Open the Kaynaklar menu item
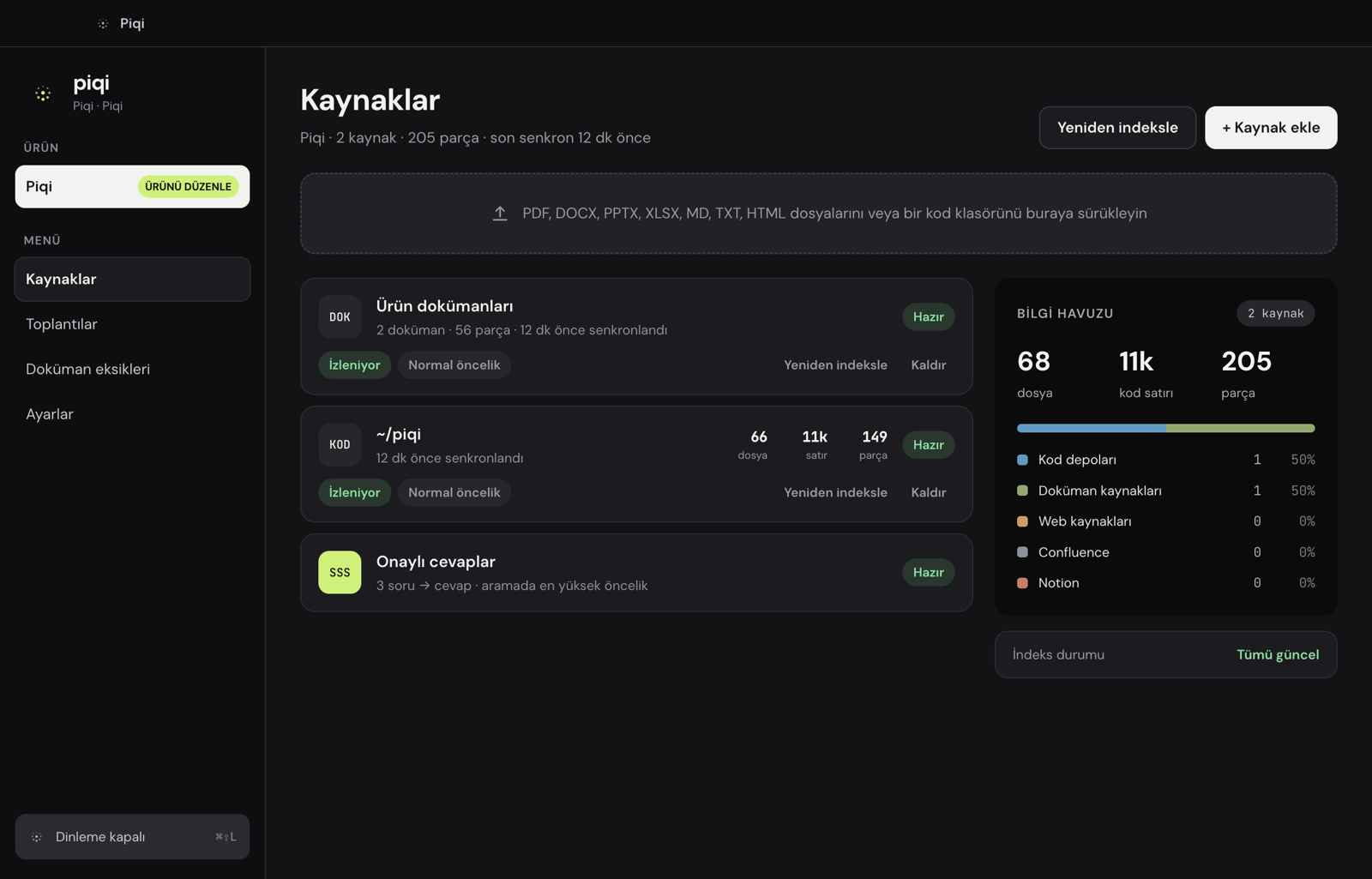Viewport: 1372px width, 879px height. [x=132, y=280]
